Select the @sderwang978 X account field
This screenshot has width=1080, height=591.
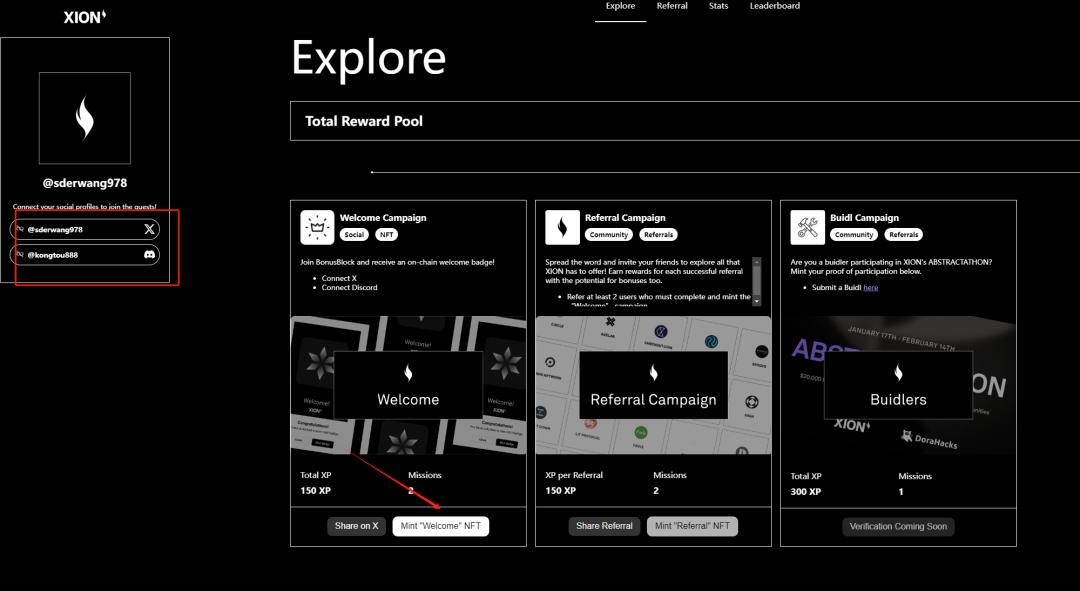(x=85, y=229)
